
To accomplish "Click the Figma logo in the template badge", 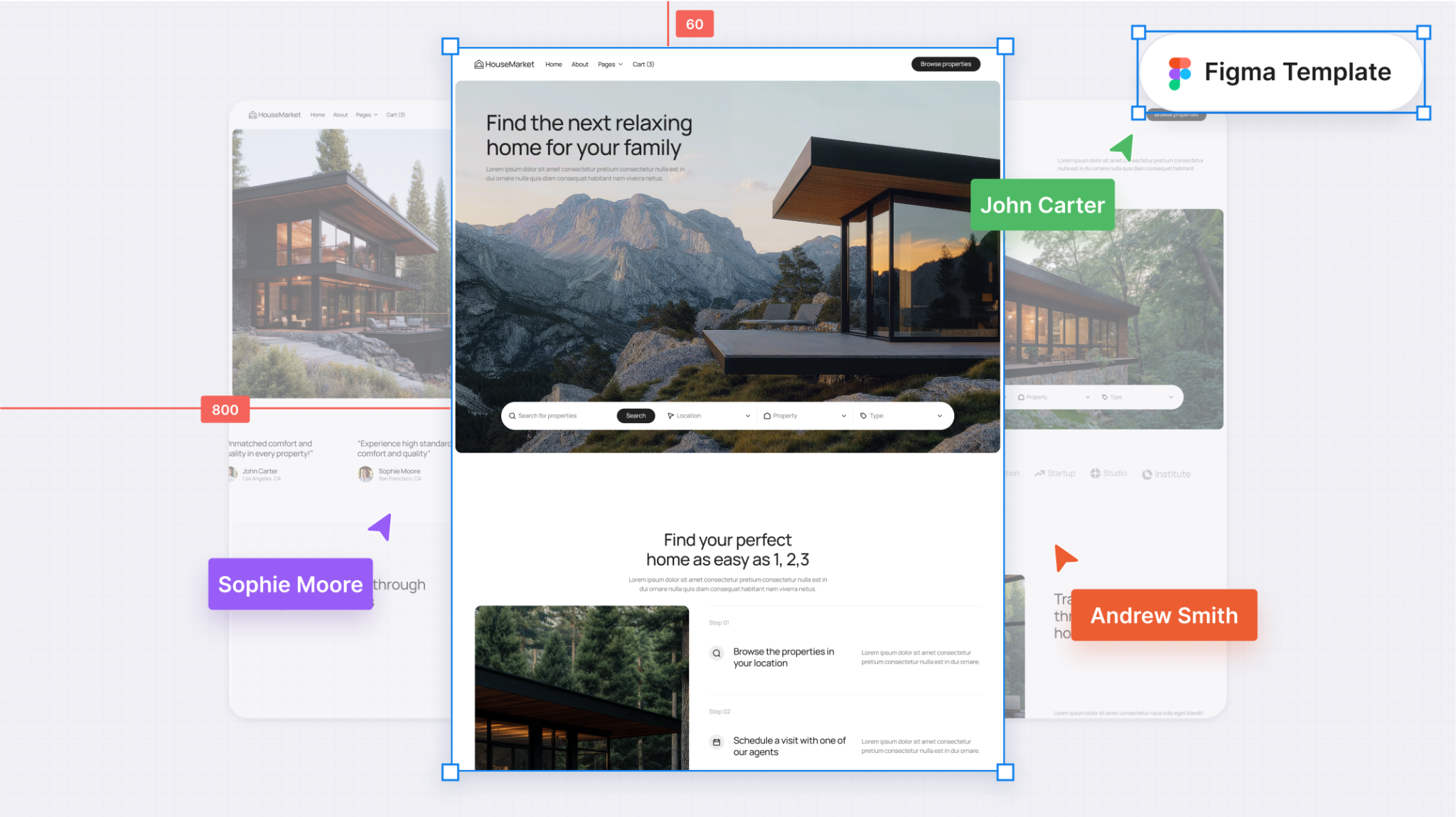I will pos(1179,71).
